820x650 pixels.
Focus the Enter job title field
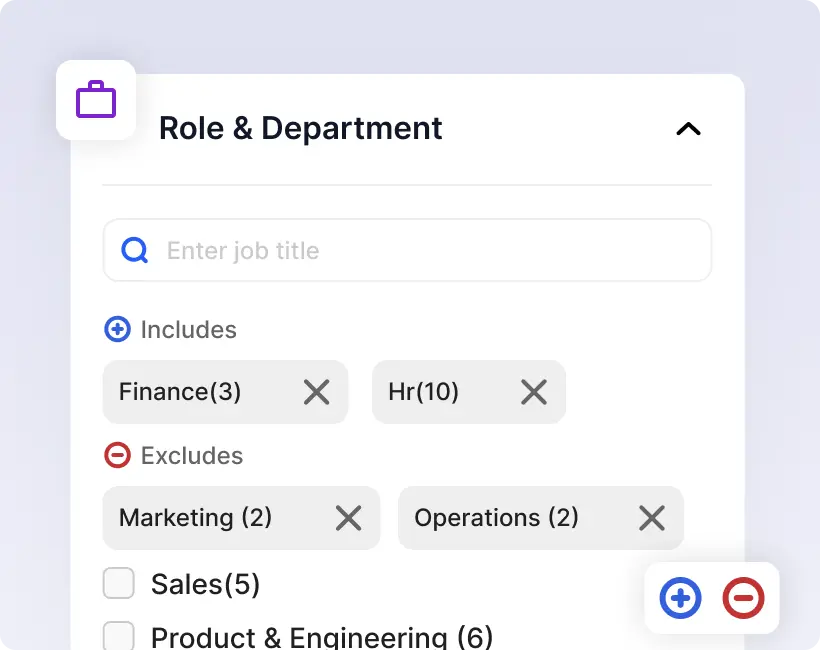pos(430,250)
